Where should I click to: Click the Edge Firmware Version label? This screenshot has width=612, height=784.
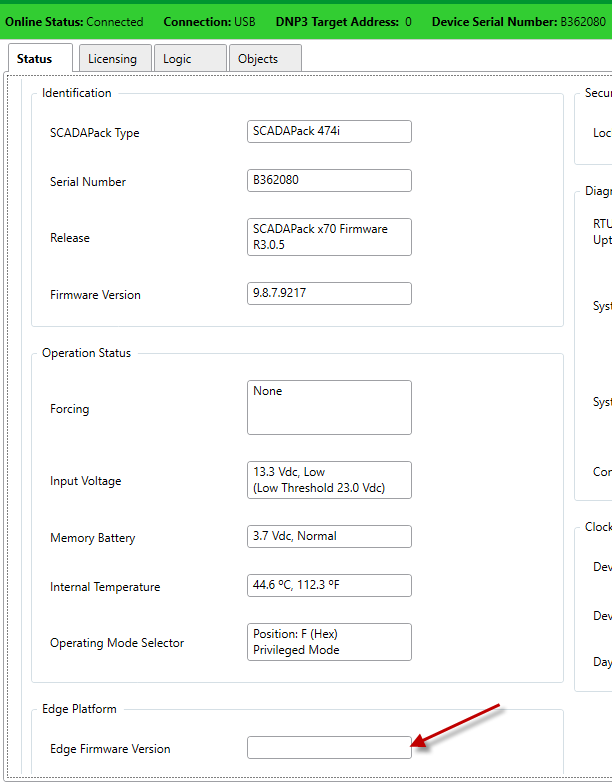coord(110,749)
